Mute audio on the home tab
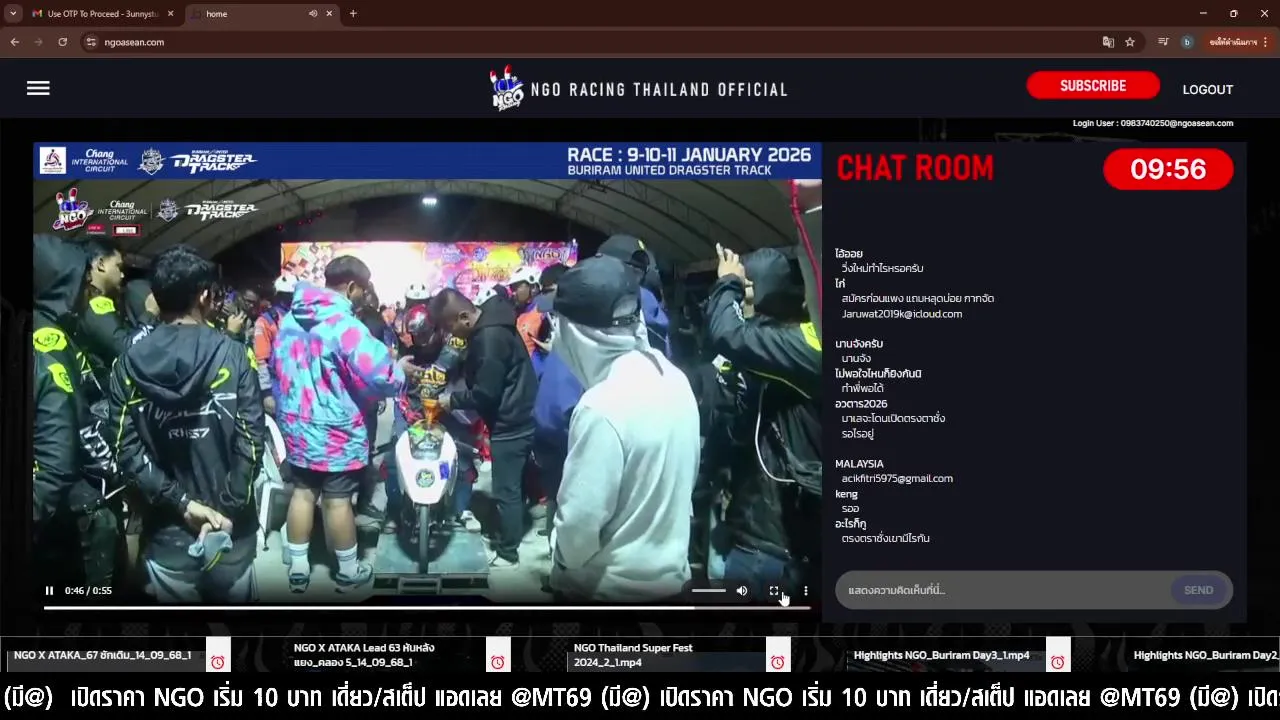The width and height of the screenshot is (1280, 720). (313, 14)
